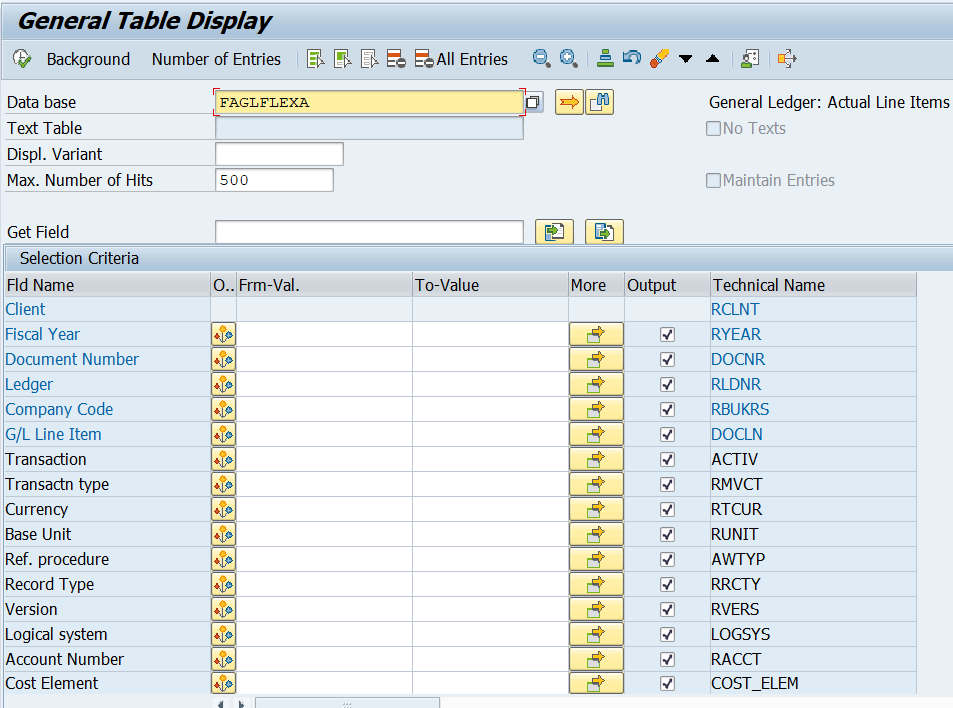Uncheck Output checkbox for Ledger
This screenshot has width=953, height=708.
pyautogui.click(x=667, y=384)
